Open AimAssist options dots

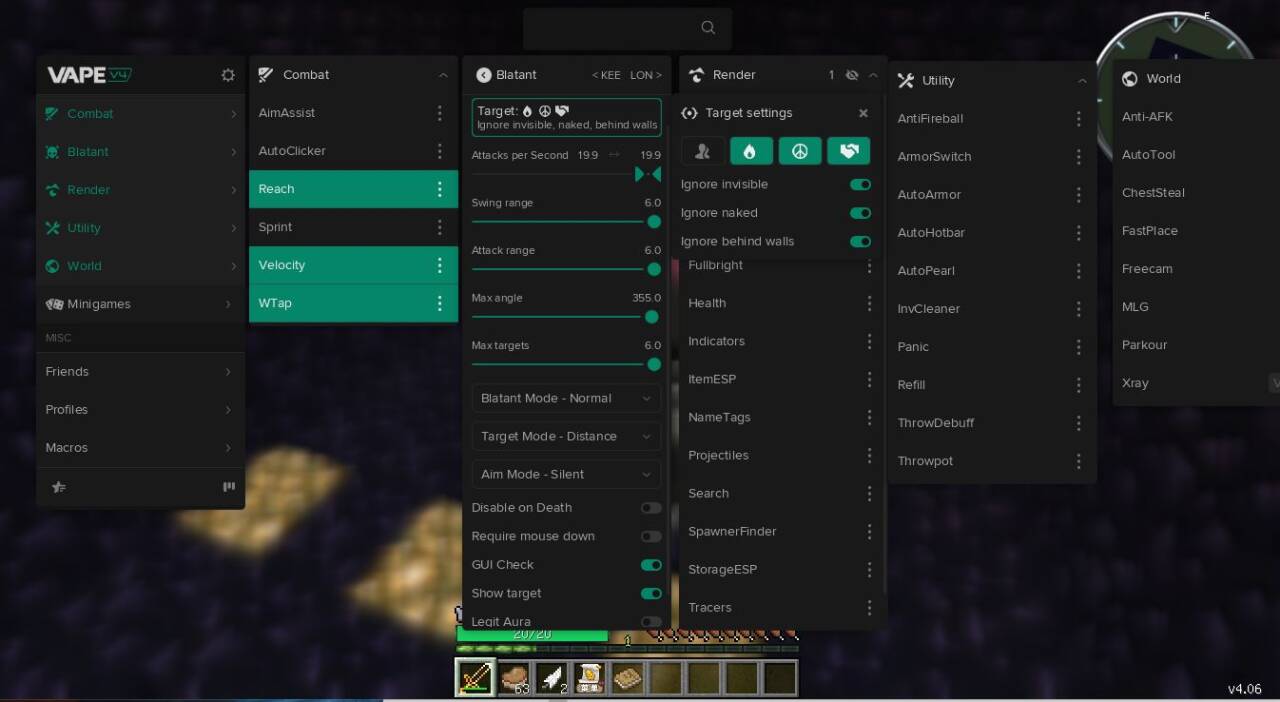click(x=439, y=113)
